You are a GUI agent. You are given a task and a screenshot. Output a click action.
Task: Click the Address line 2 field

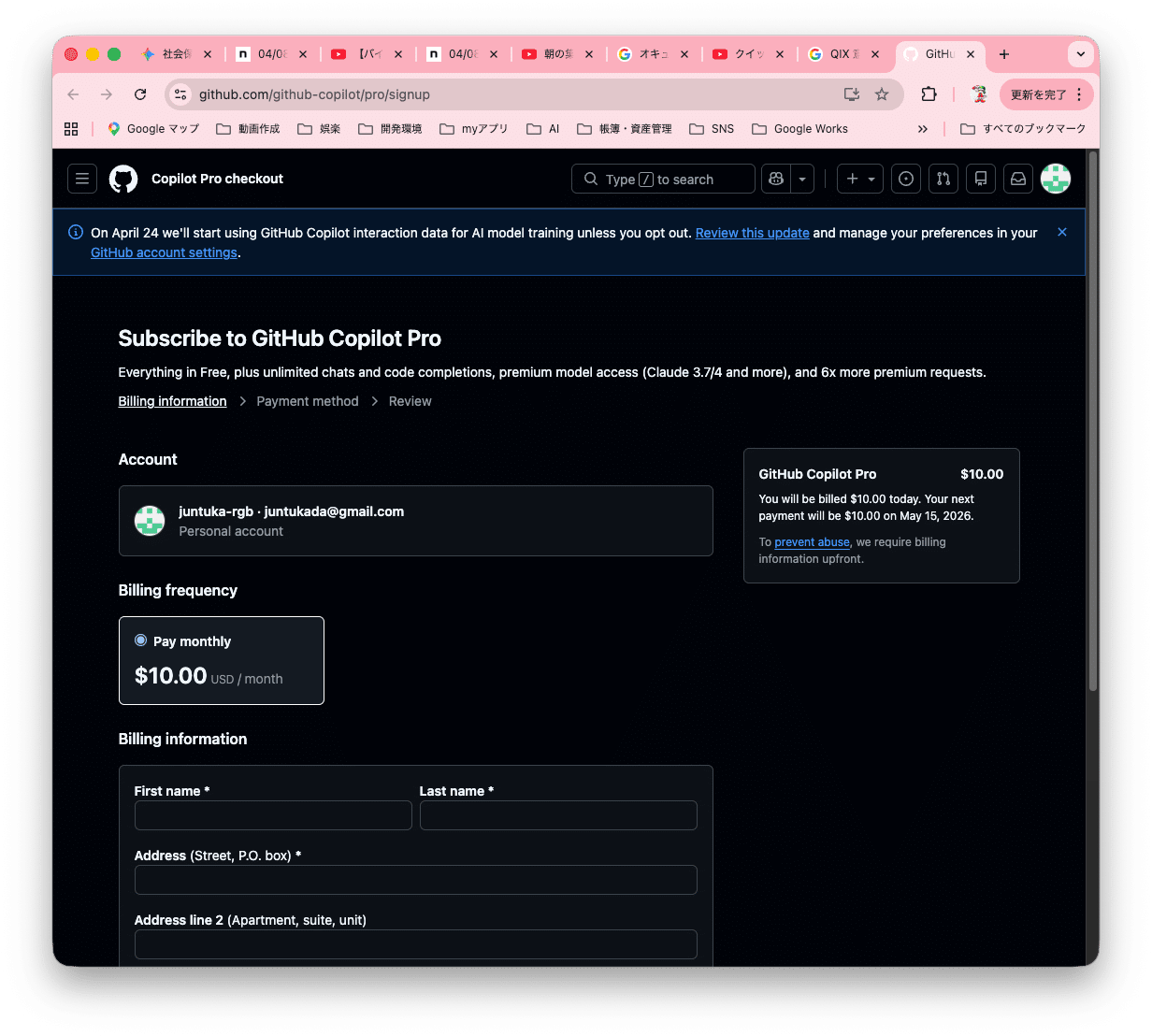coord(416,944)
